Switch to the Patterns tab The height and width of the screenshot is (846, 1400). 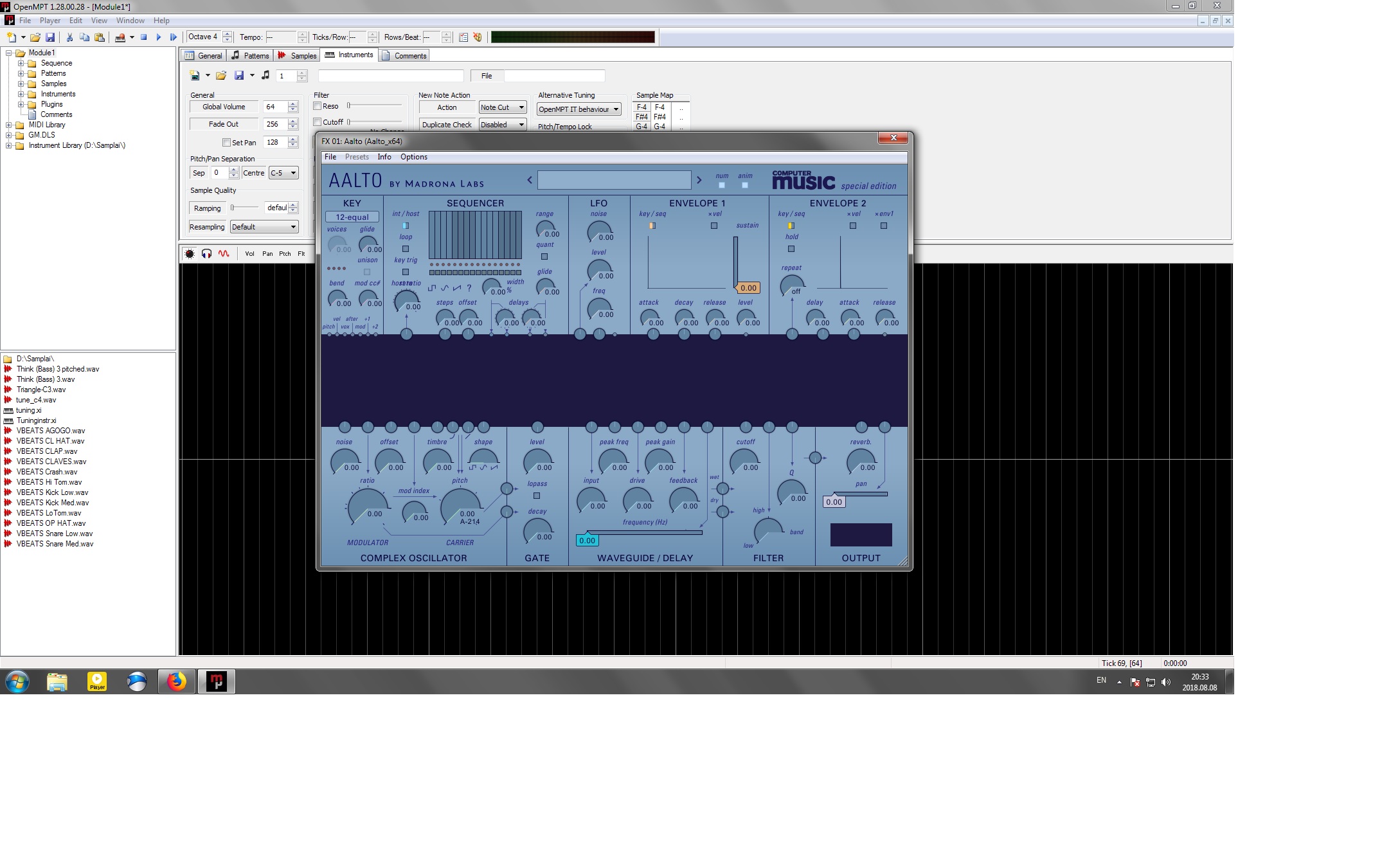250,56
